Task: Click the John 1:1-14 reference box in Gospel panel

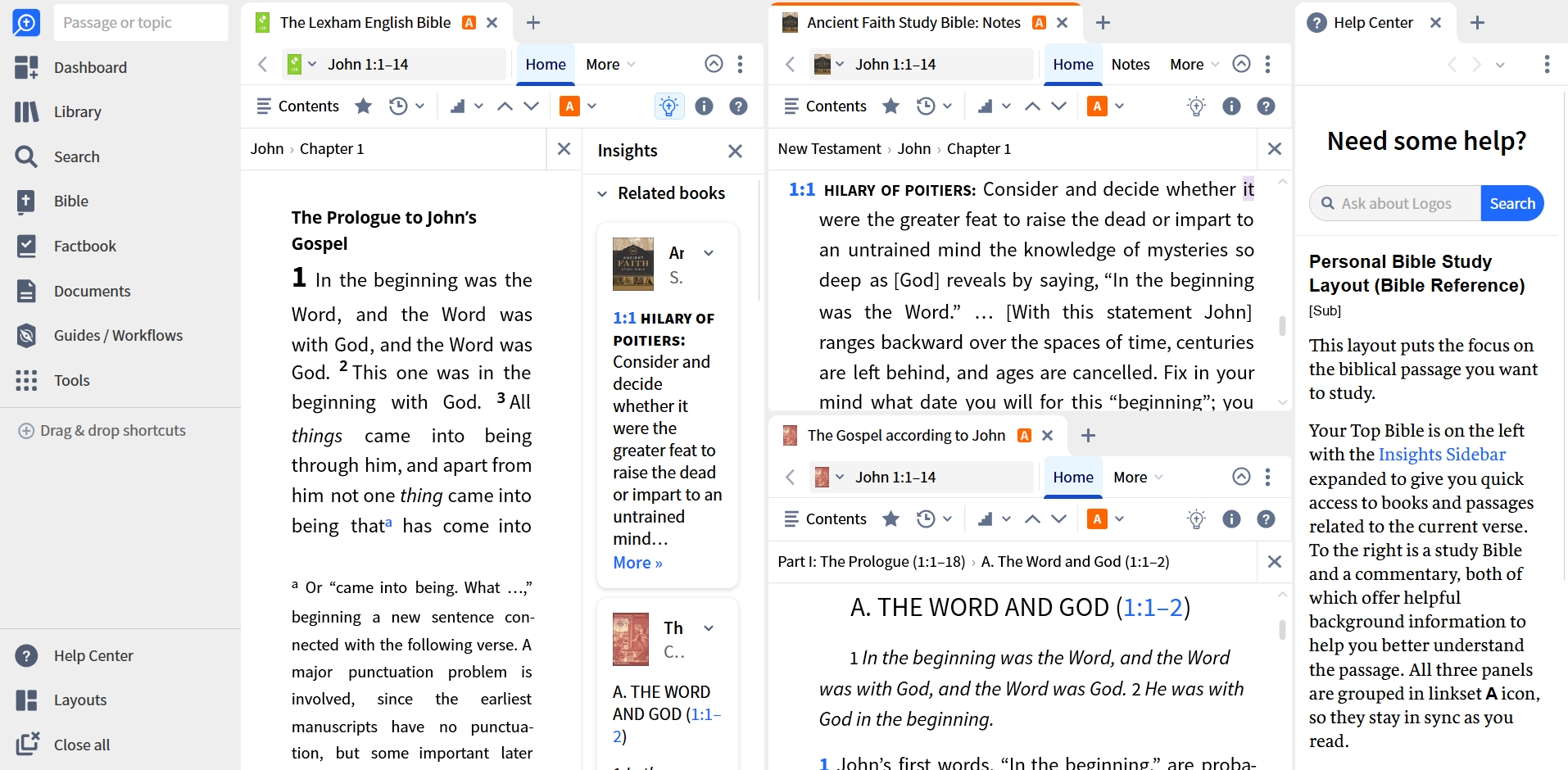Action: coord(922,477)
